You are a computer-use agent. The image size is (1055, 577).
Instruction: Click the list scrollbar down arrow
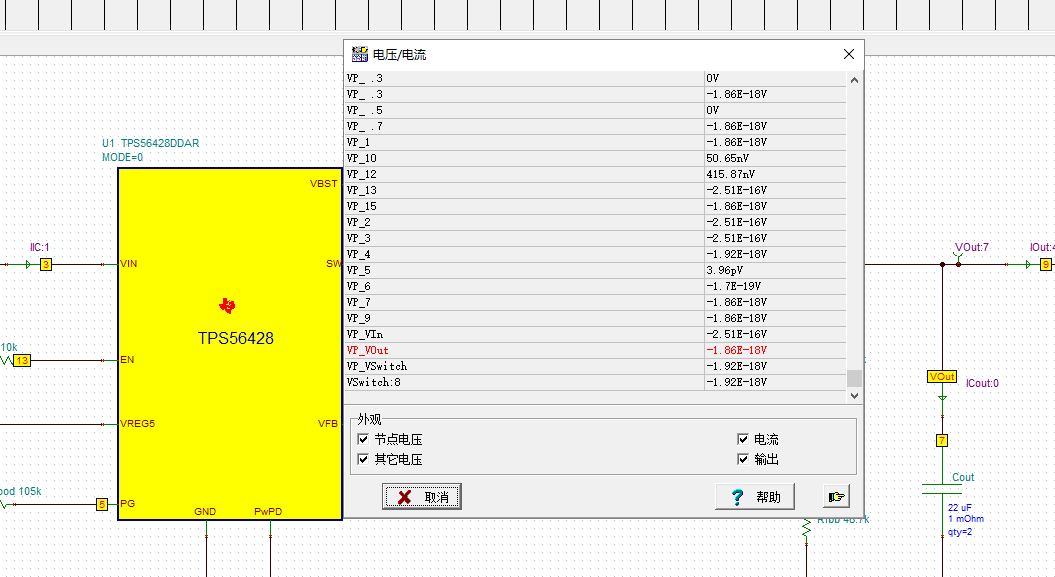click(x=854, y=396)
